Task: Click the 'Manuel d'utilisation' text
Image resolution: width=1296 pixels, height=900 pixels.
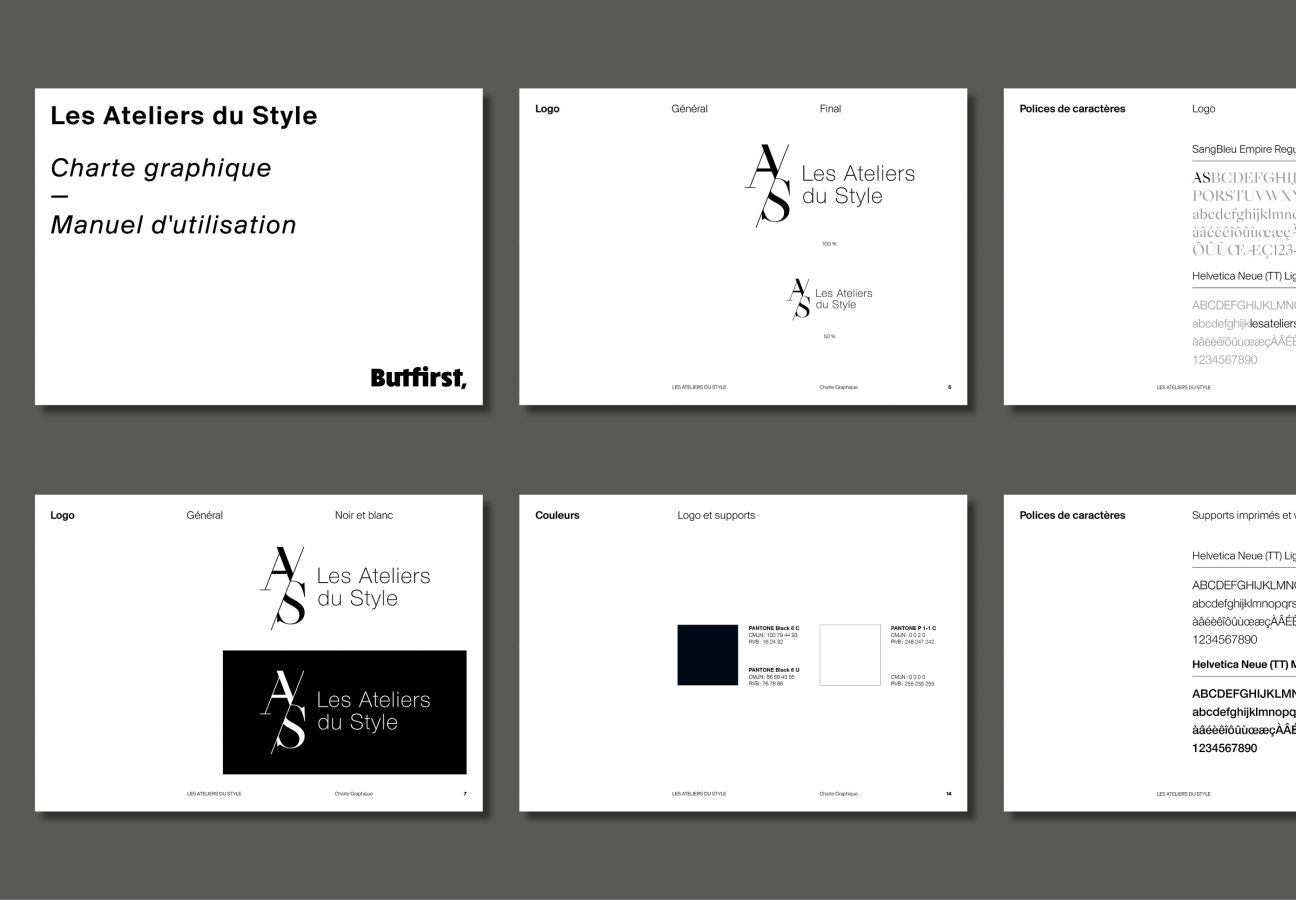Action: 173,225
